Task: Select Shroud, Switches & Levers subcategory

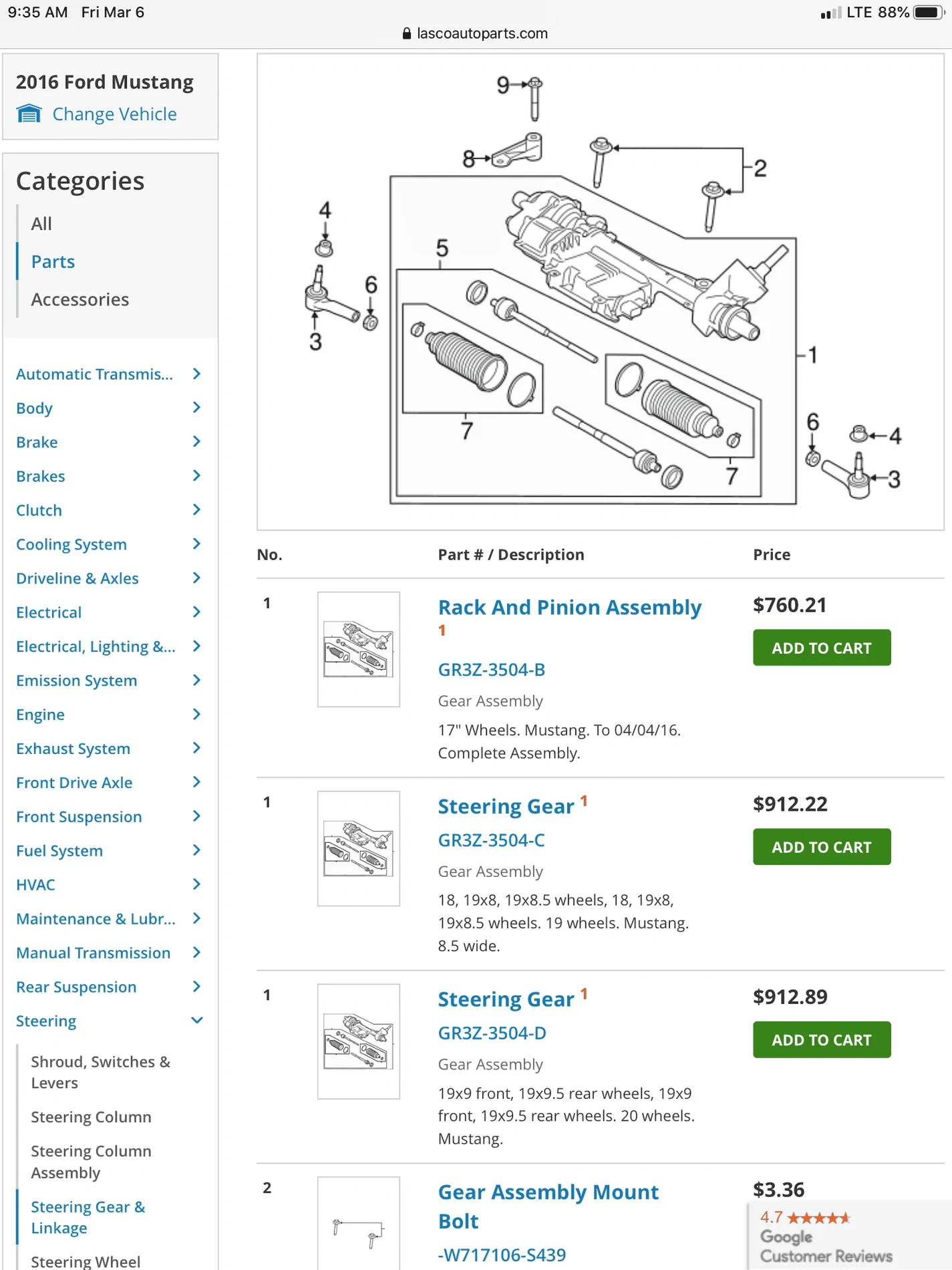Action: pyautogui.click(x=101, y=1072)
